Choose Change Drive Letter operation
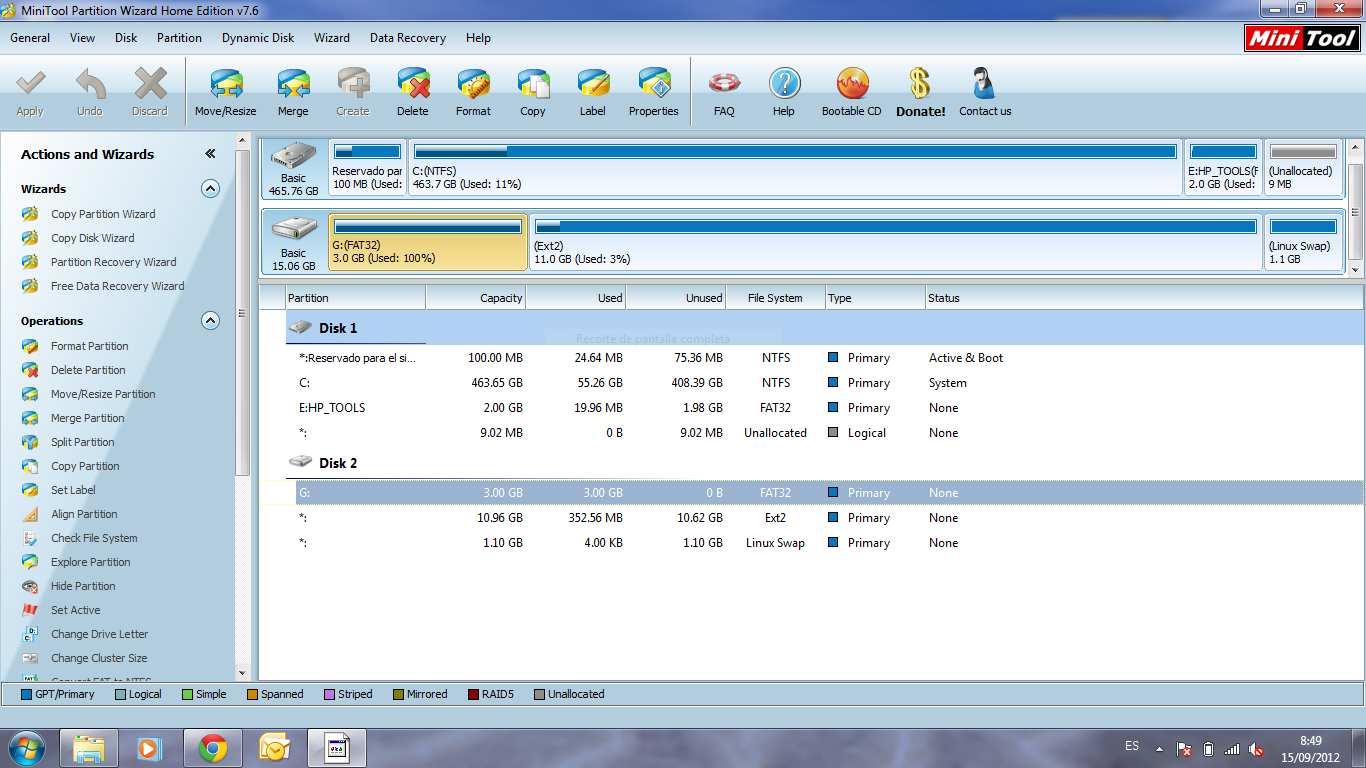Viewport: 1366px width, 768px height. coord(99,634)
